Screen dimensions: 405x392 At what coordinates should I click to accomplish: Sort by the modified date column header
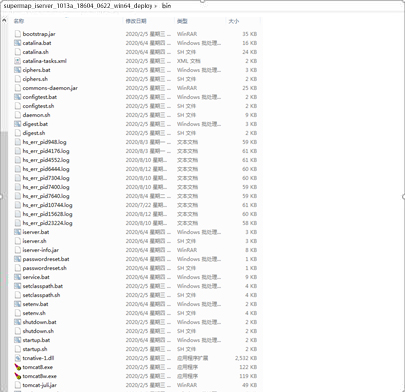click(x=136, y=21)
